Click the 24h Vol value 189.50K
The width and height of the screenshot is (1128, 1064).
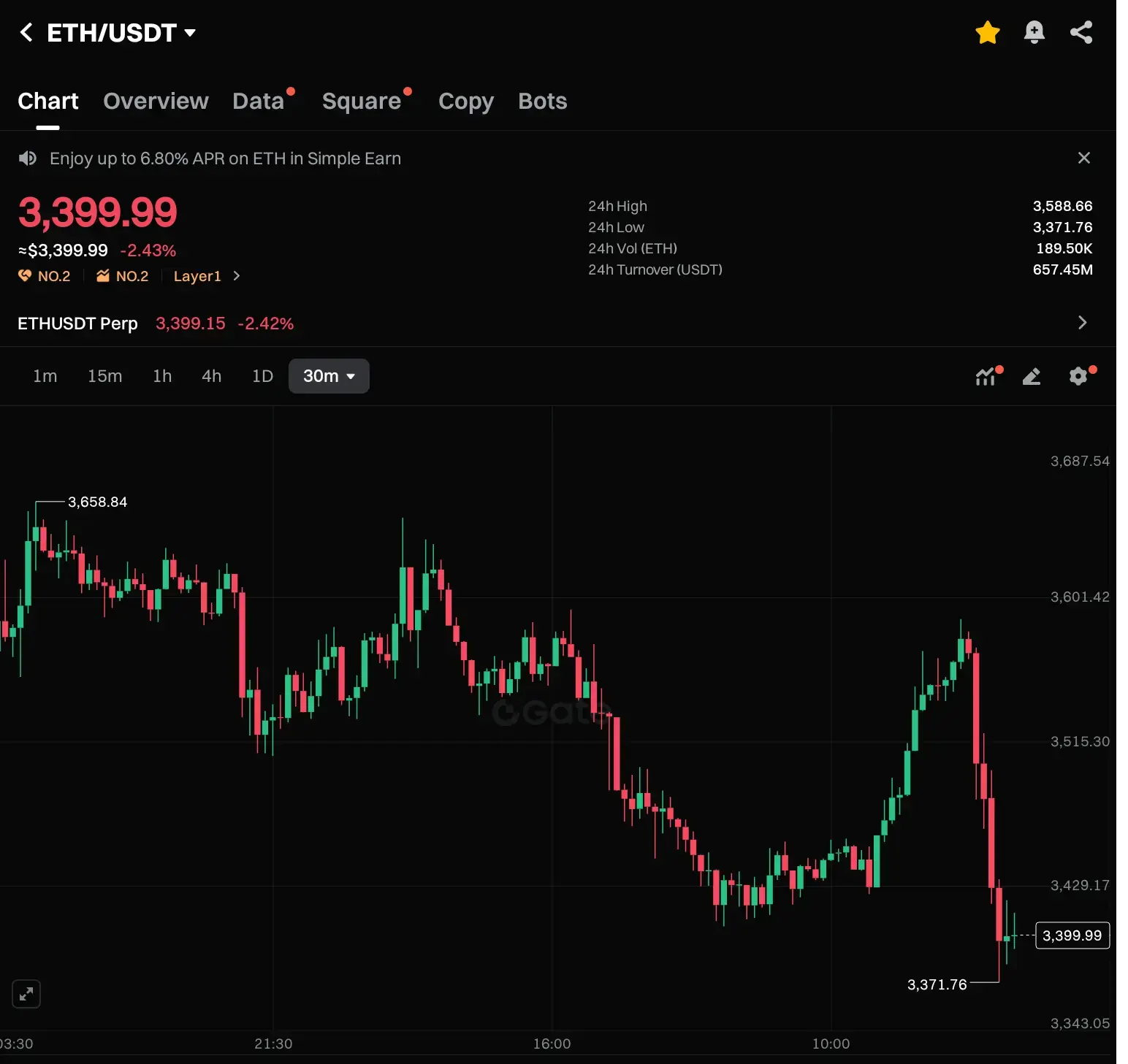click(x=1064, y=248)
